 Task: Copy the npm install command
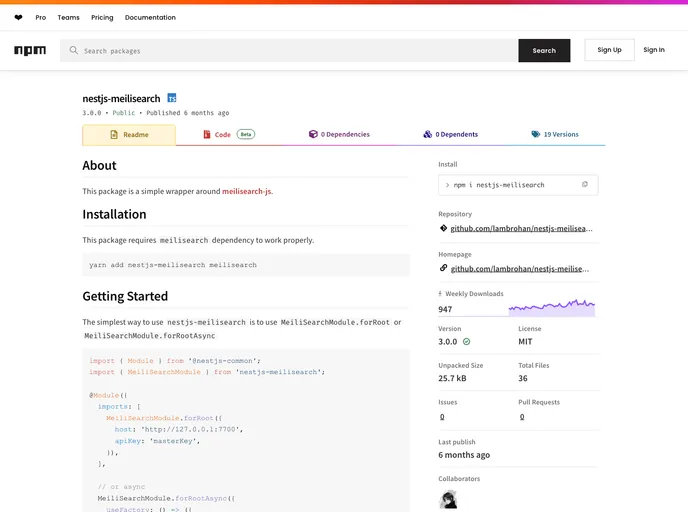pos(585,184)
